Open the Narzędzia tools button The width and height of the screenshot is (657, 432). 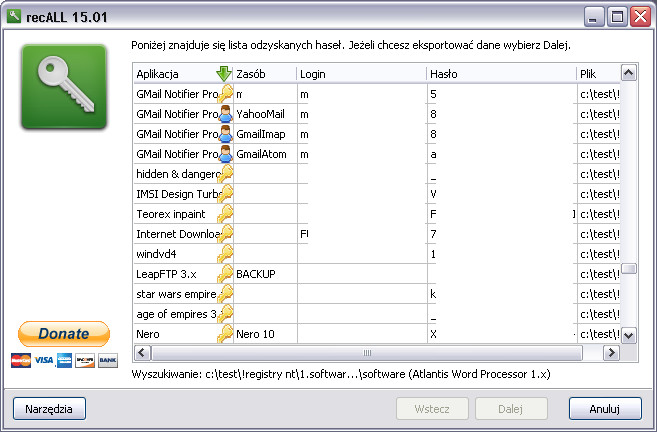pyautogui.click(x=49, y=409)
